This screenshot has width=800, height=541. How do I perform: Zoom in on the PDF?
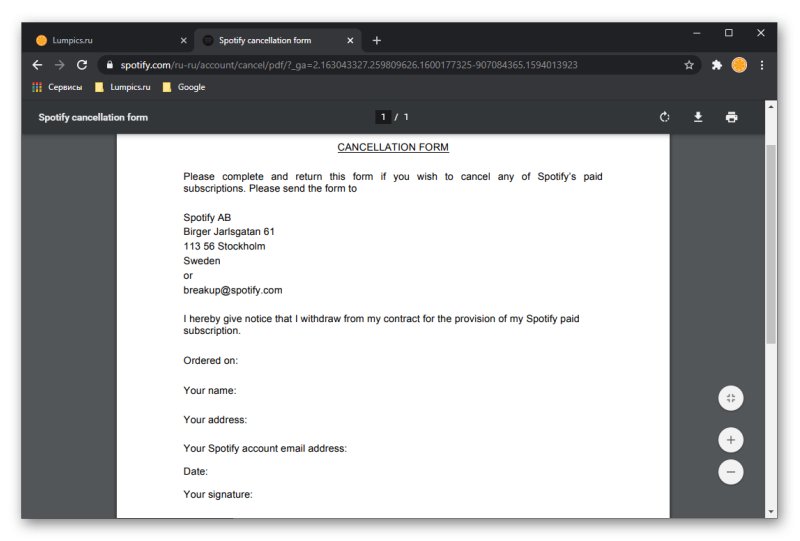pos(731,440)
